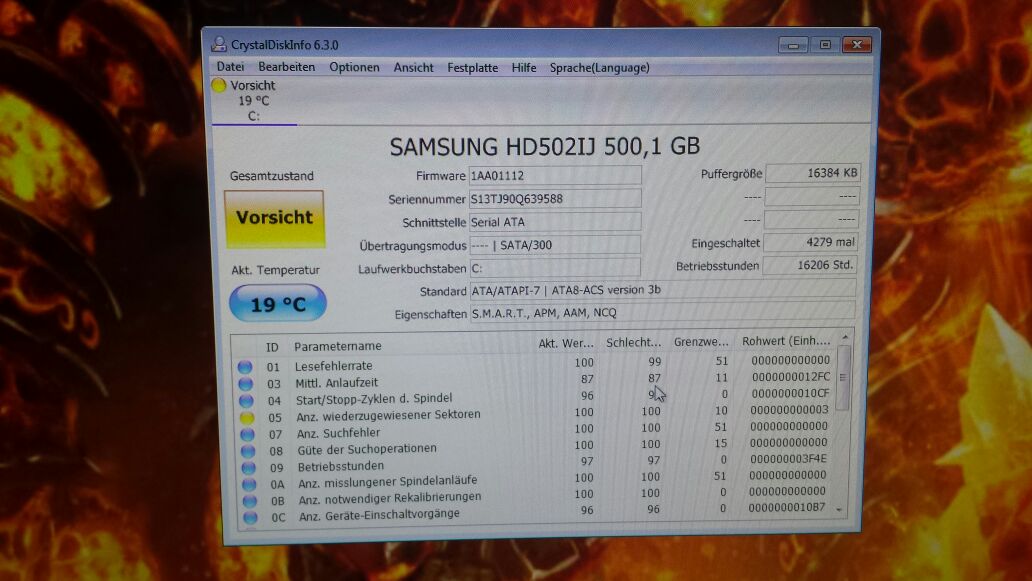Click the blue status icon for notwendiger Rekalibrierungen
The width and height of the screenshot is (1032, 581).
(250, 501)
